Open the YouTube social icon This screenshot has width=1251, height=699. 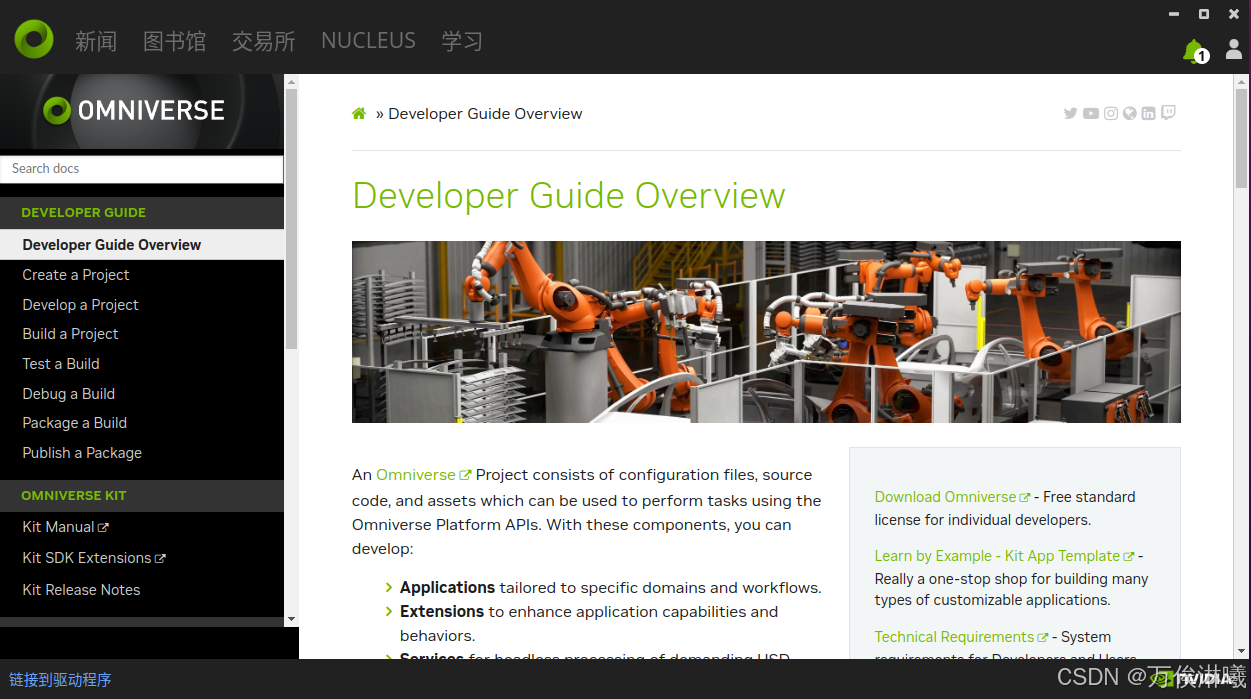(1091, 113)
